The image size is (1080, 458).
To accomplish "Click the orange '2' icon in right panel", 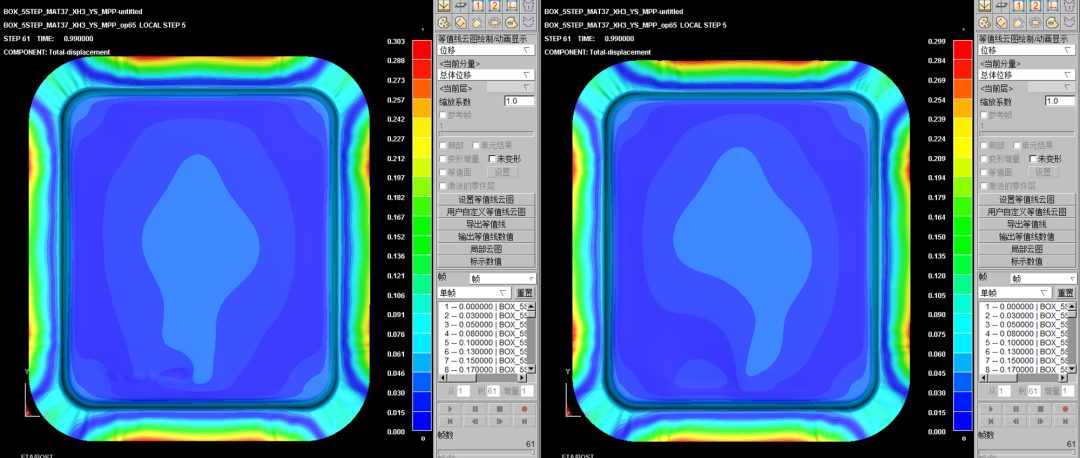I will point(1035,6).
